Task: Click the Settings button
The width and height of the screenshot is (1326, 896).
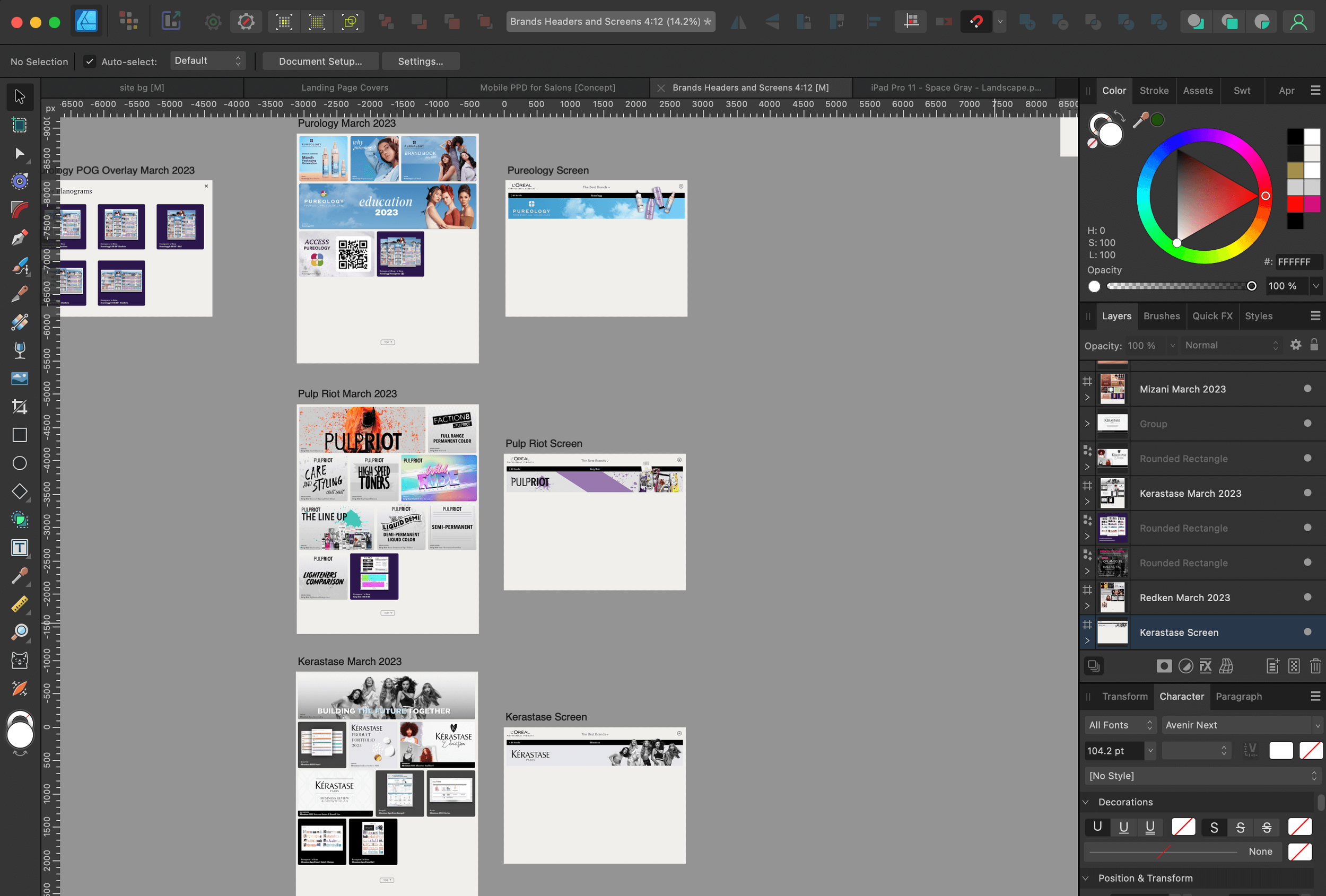Action: pyautogui.click(x=420, y=62)
